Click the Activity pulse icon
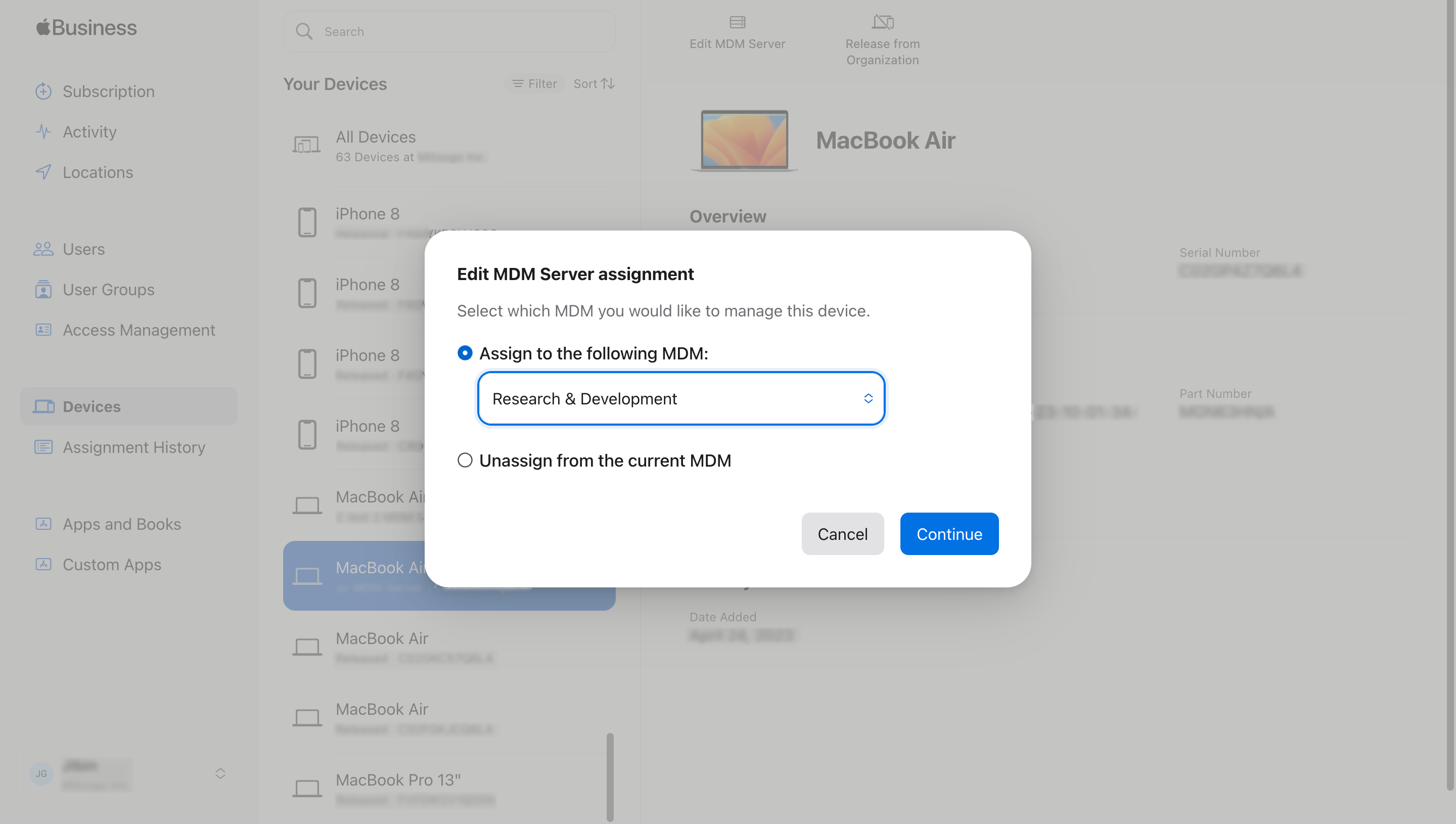Viewport: 1456px width, 824px height. tap(43, 131)
